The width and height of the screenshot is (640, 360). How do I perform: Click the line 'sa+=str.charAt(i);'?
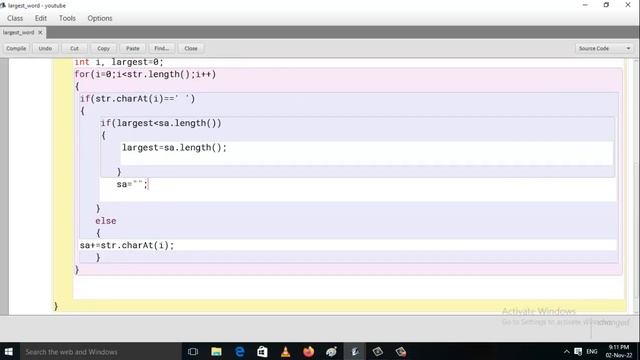[x=127, y=245]
